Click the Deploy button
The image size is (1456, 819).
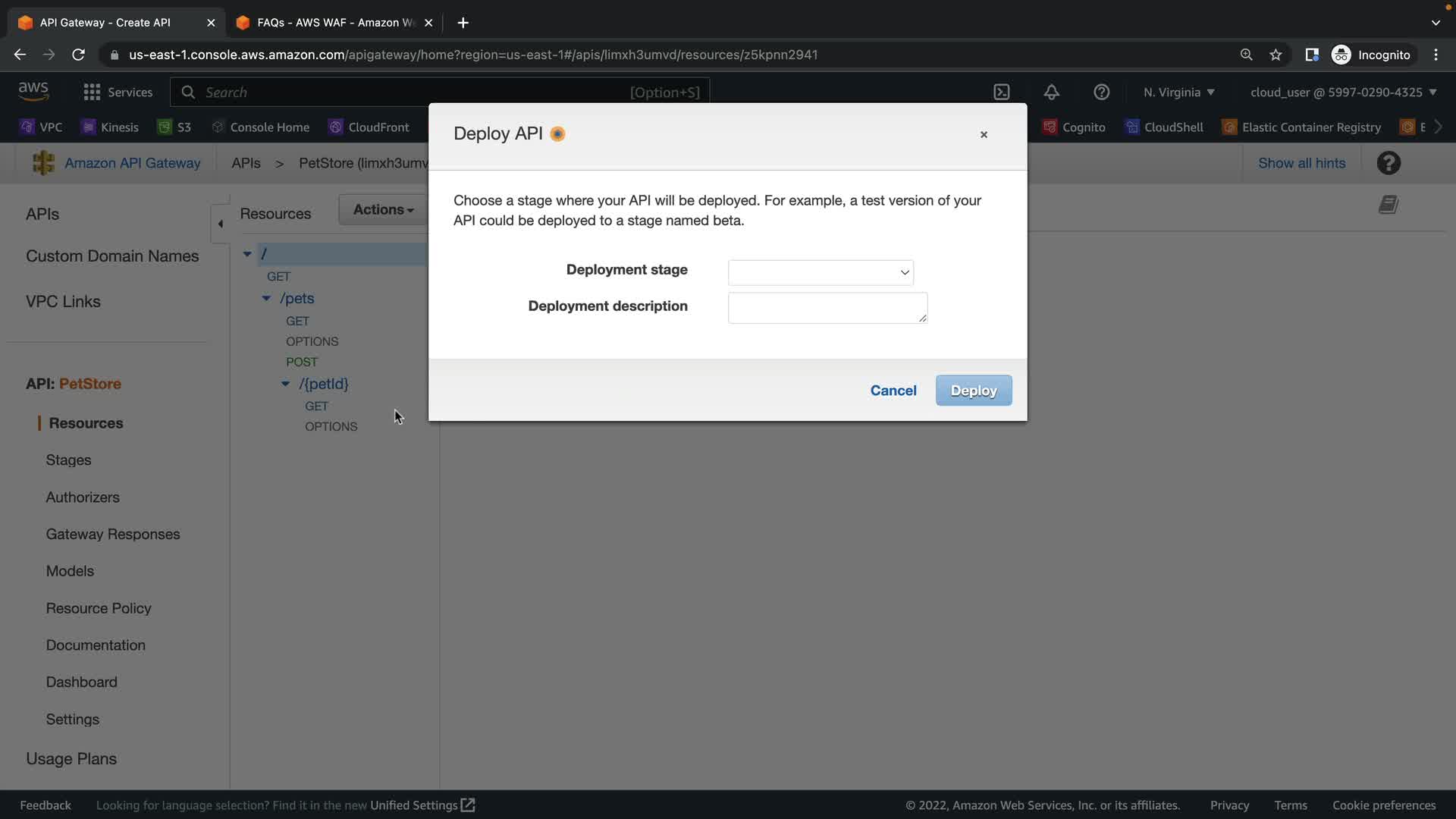tap(973, 391)
